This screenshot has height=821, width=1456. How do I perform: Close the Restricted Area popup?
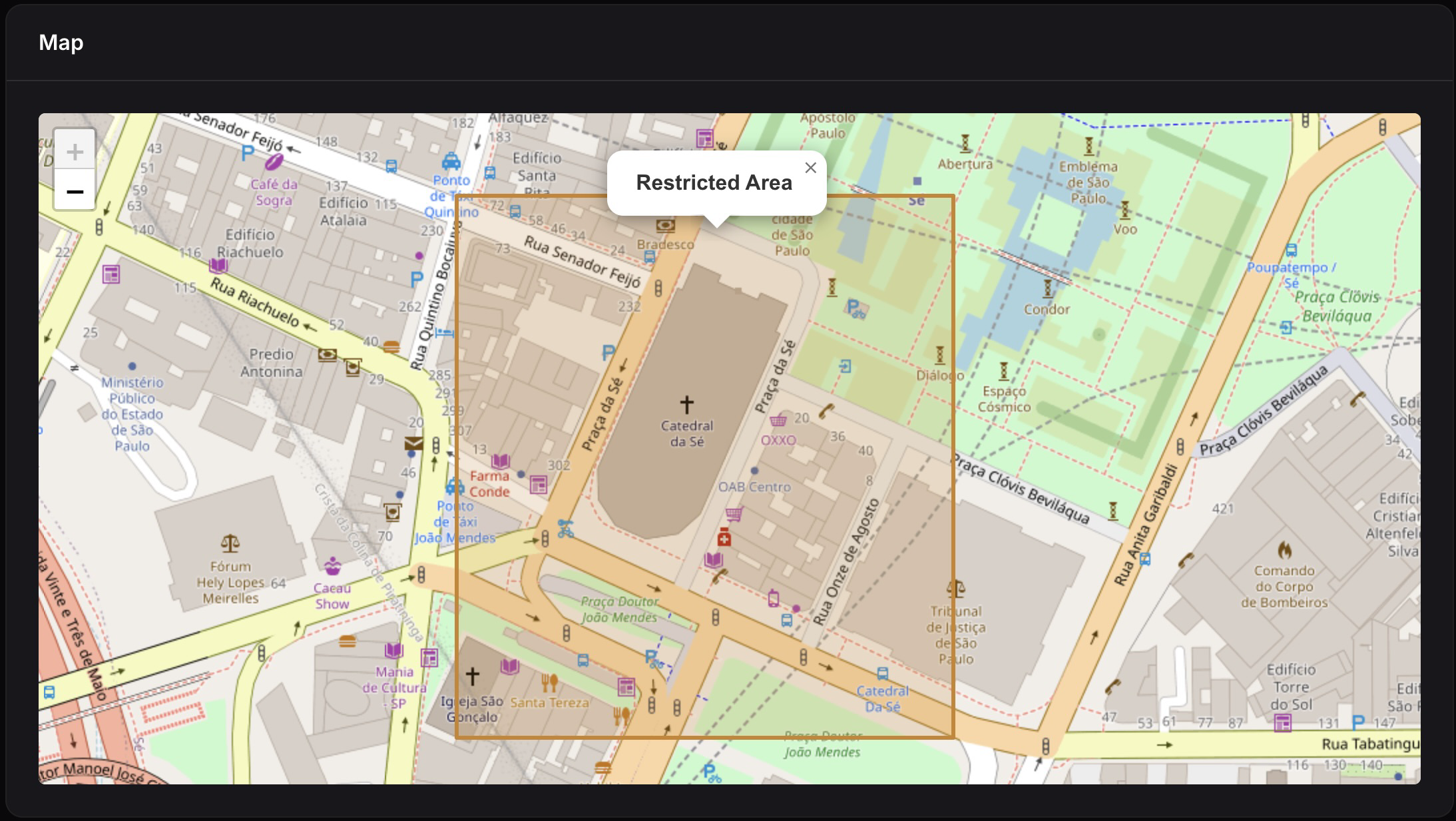(x=810, y=168)
